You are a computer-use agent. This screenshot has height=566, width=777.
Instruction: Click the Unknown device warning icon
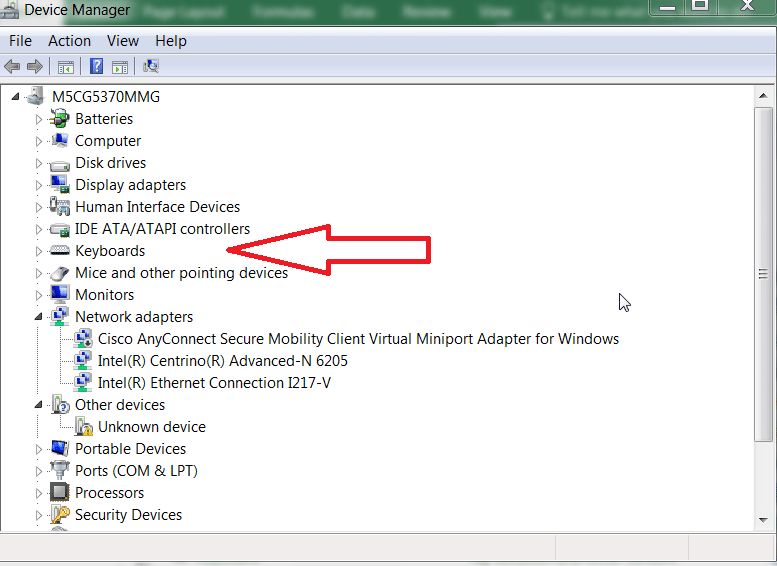point(84,427)
